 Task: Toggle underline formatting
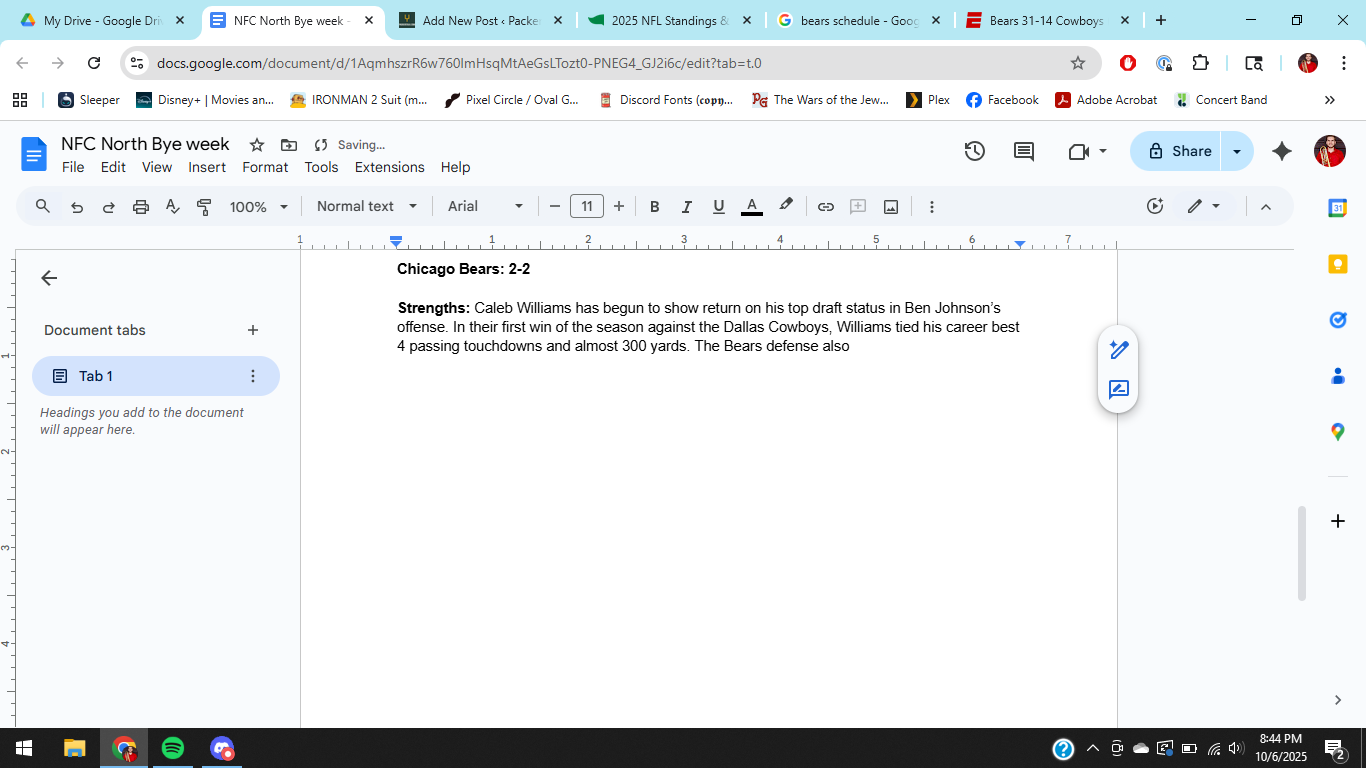(x=718, y=207)
